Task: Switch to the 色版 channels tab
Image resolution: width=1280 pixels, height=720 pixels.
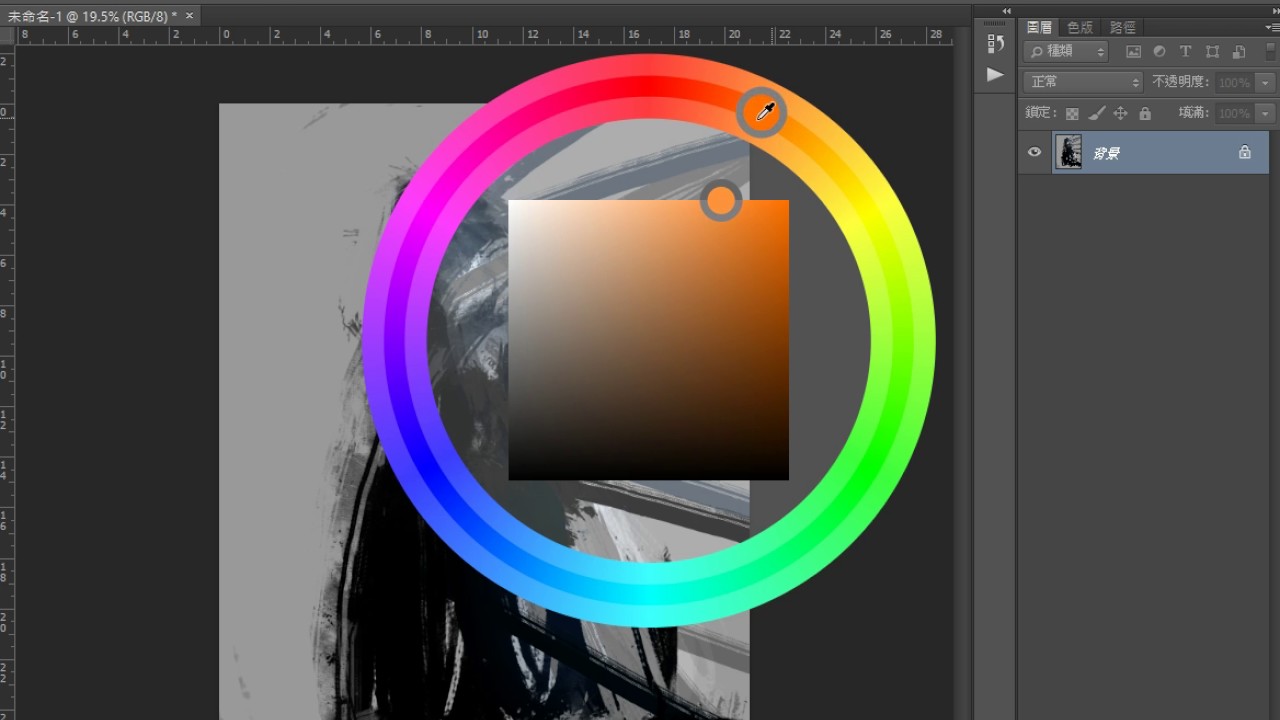Action: pyautogui.click(x=1080, y=28)
